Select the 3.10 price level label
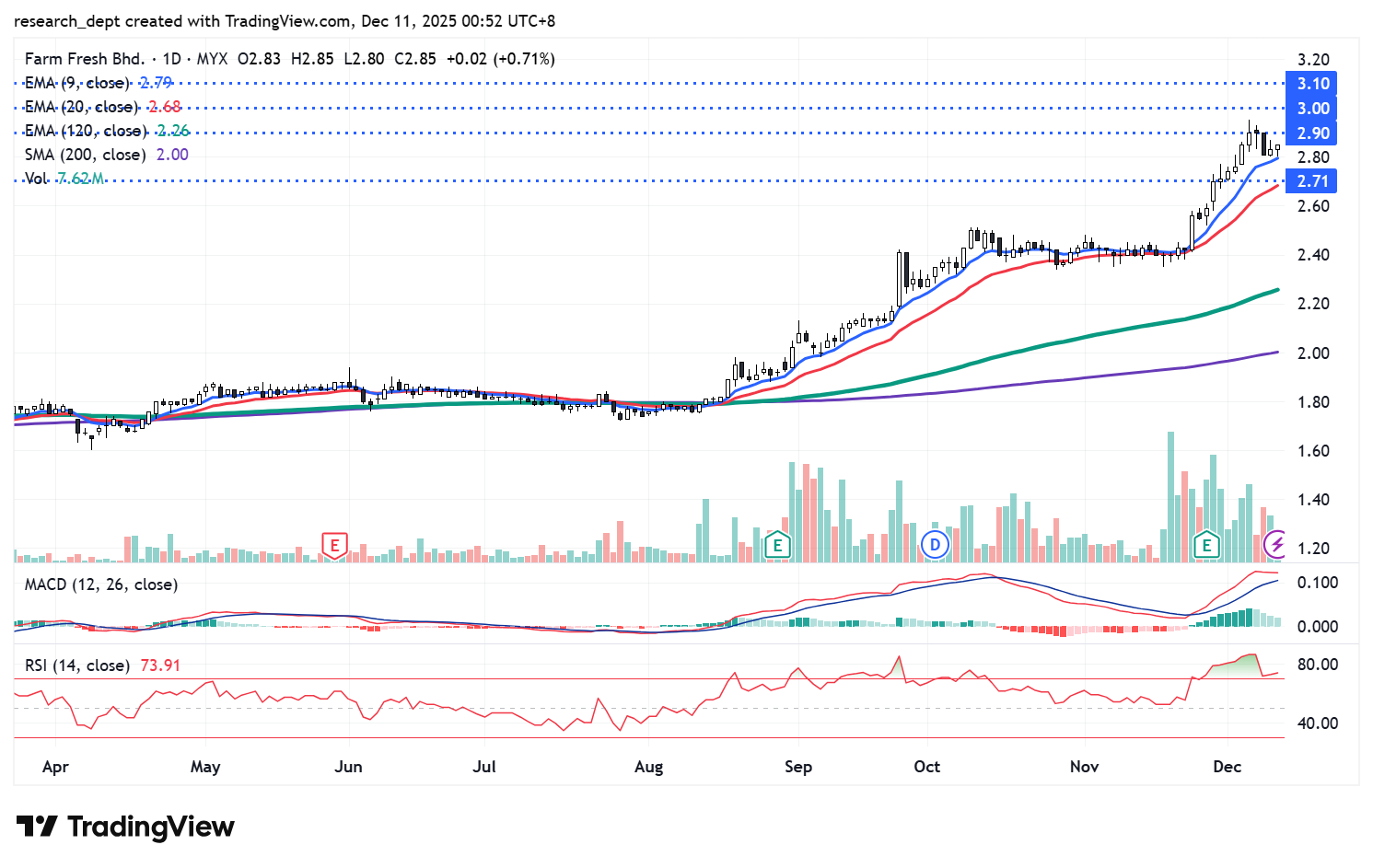The height and width of the screenshot is (868, 1373). tap(1312, 84)
